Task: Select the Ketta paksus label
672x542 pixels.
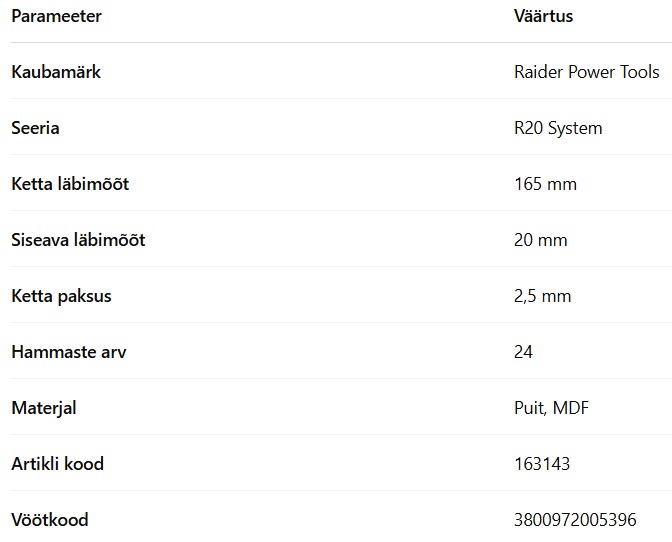Action: click(x=61, y=296)
